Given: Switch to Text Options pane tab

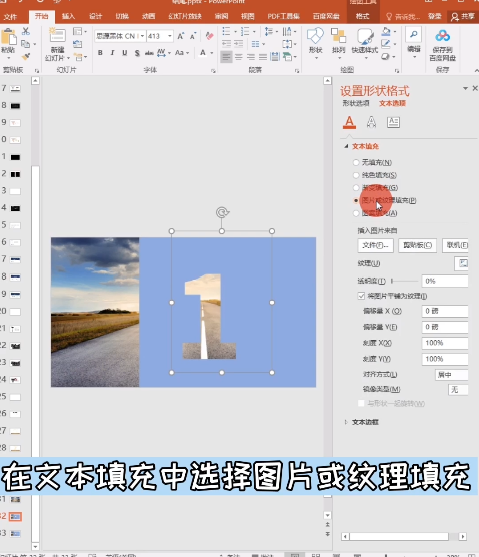Looking at the screenshot, I should [x=392, y=103].
